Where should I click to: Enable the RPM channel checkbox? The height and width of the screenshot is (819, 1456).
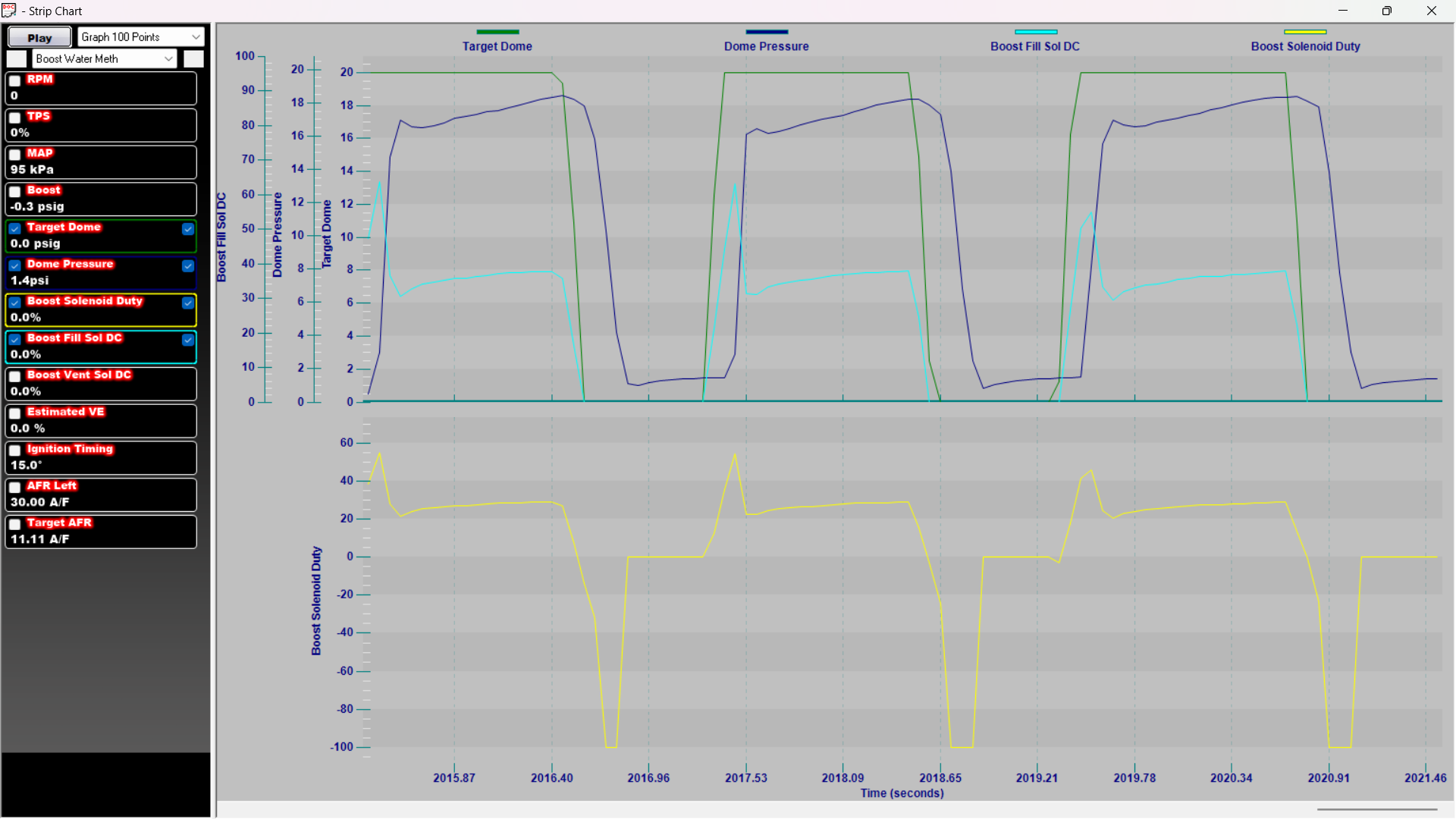coord(14,80)
